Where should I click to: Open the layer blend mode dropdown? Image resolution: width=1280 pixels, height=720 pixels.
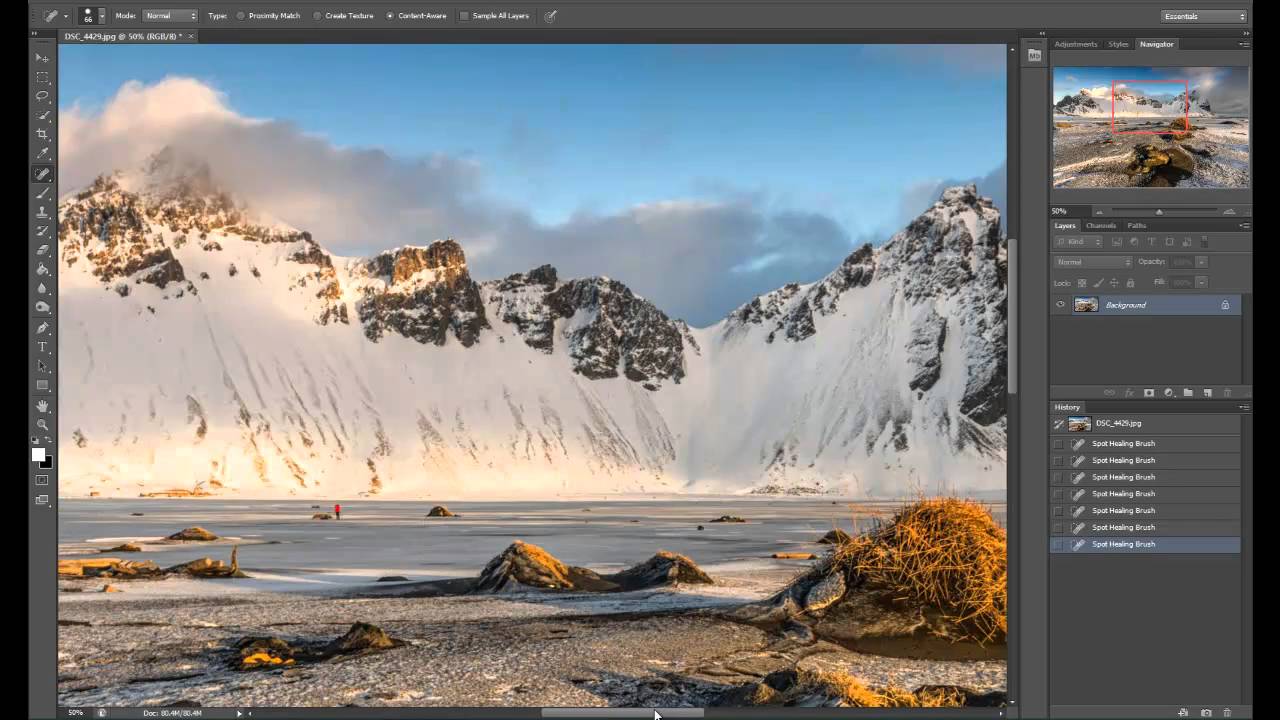click(x=1093, y=262)
